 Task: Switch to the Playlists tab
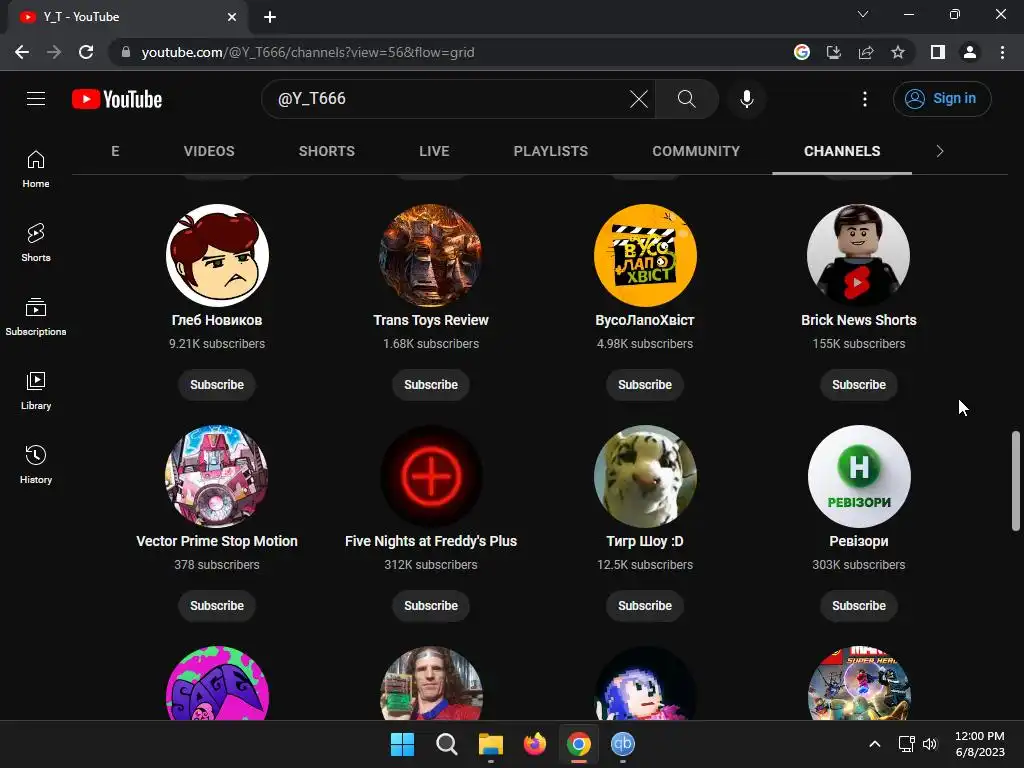(x=551, y=151)
